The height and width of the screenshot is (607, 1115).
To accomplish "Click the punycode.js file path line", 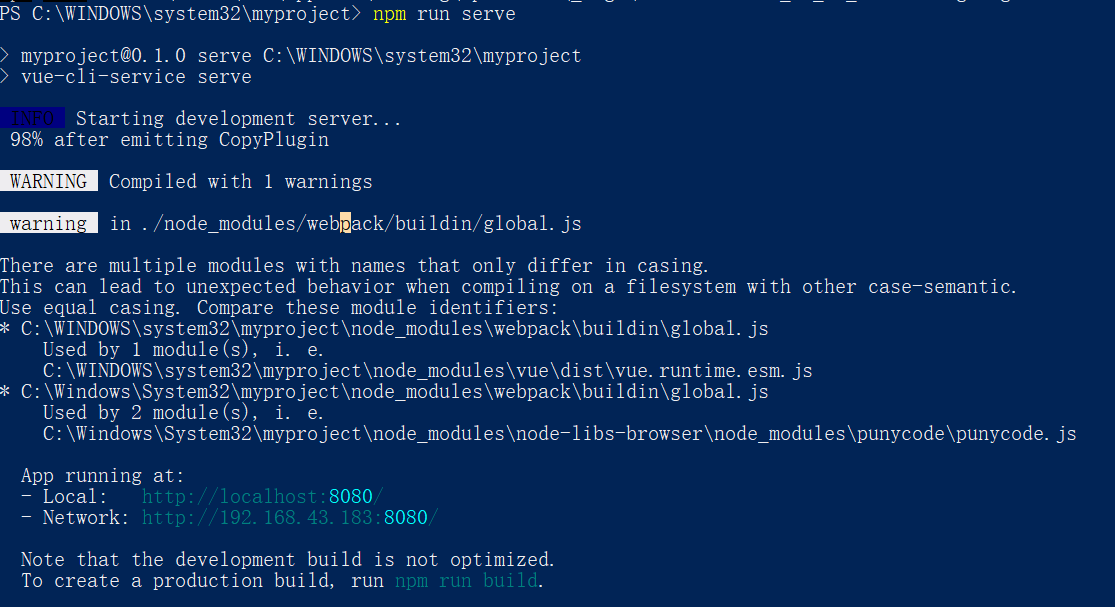I will tap(559, 433).
